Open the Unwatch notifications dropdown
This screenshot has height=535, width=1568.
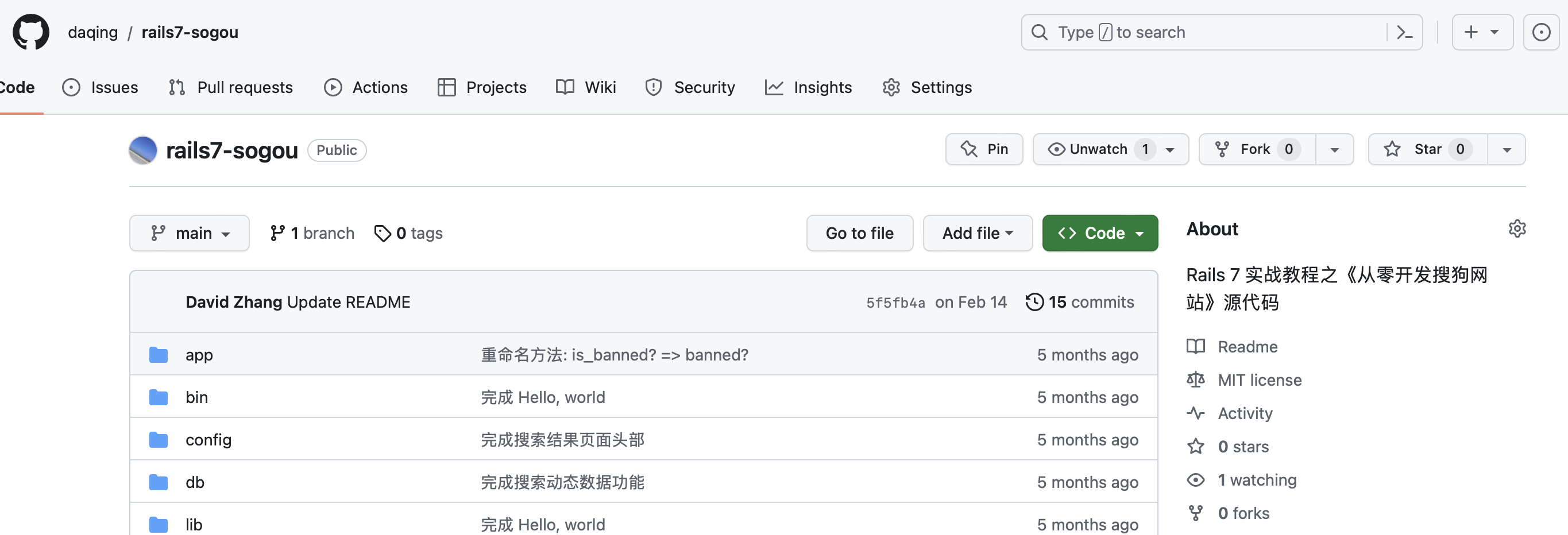point(1110,150)
